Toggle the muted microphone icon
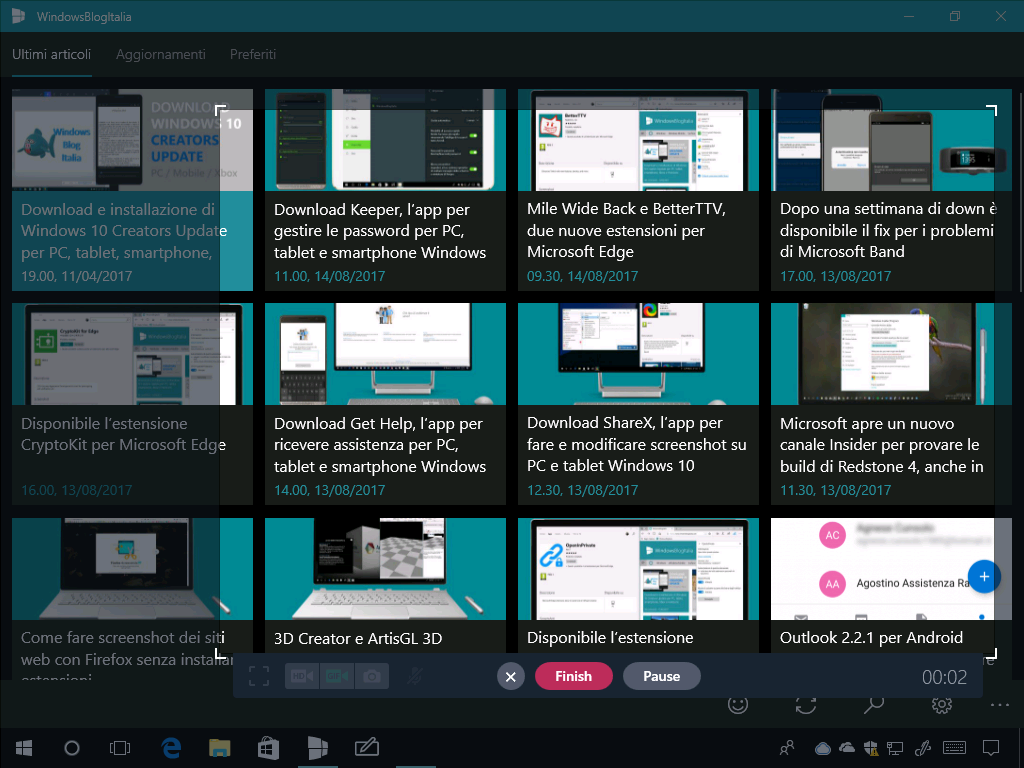1024x768 pixels. [x=415, y=677]
